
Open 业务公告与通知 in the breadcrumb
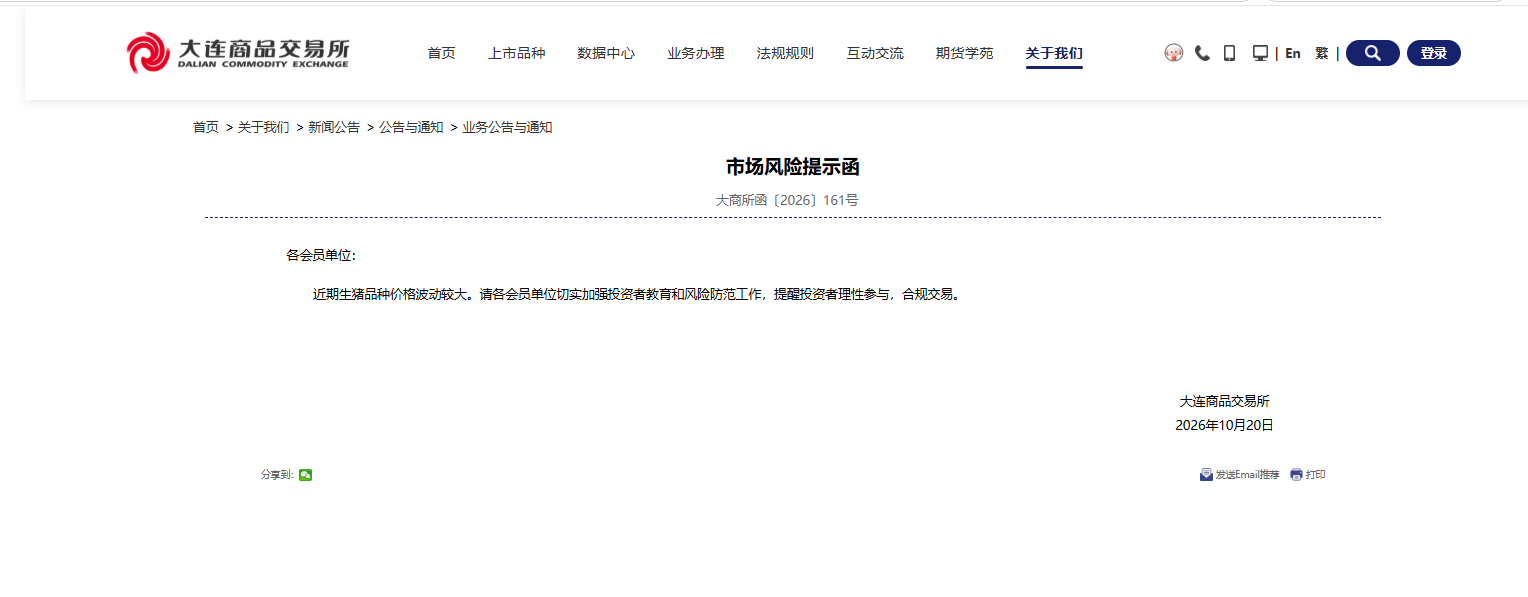(x=507, y=127)
